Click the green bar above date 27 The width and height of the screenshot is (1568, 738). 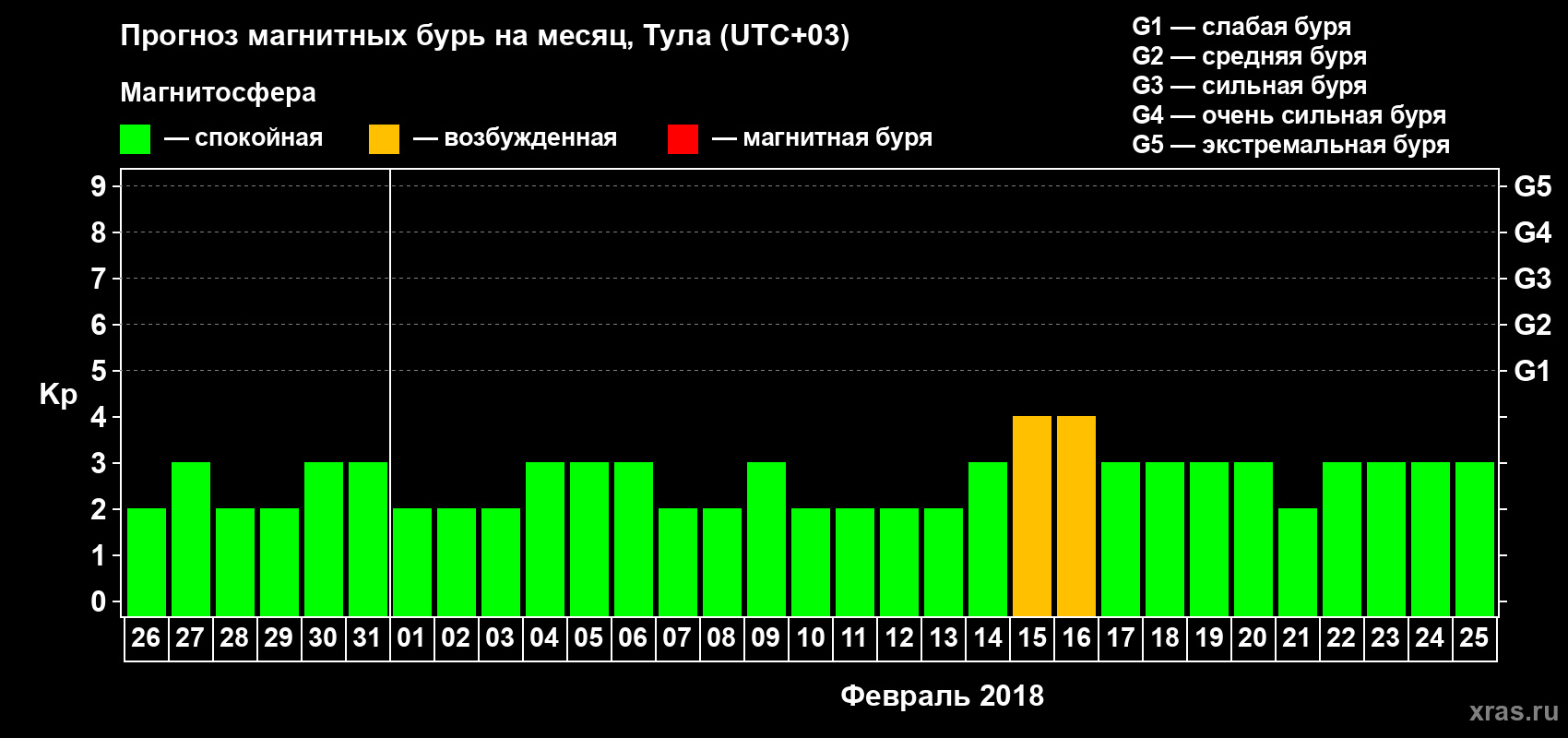click(x=191, y=539)
